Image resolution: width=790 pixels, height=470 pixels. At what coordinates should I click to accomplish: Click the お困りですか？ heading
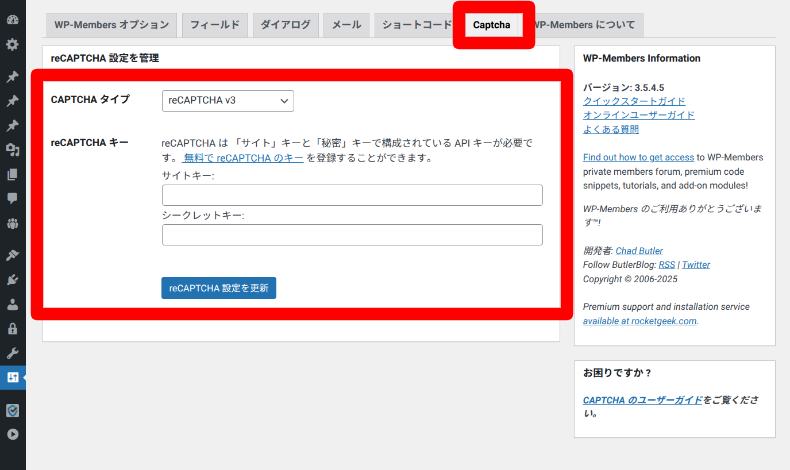coord(617,373)
